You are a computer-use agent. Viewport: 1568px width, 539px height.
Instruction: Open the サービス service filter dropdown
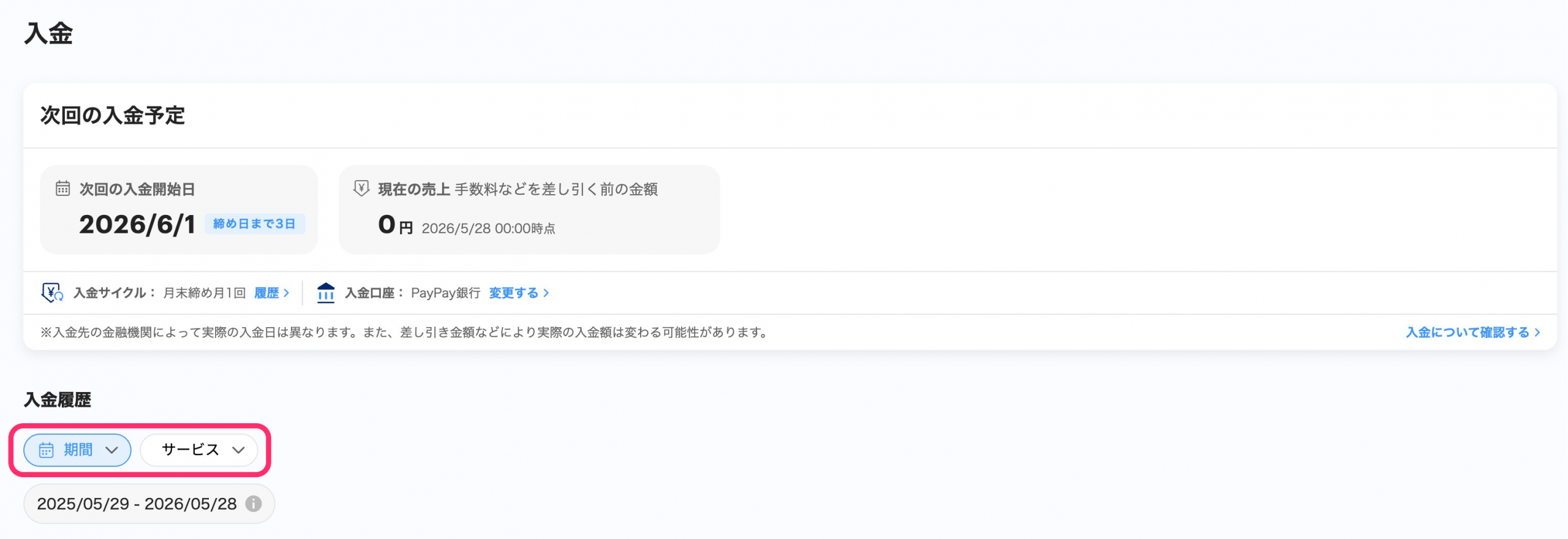point(199,450)
